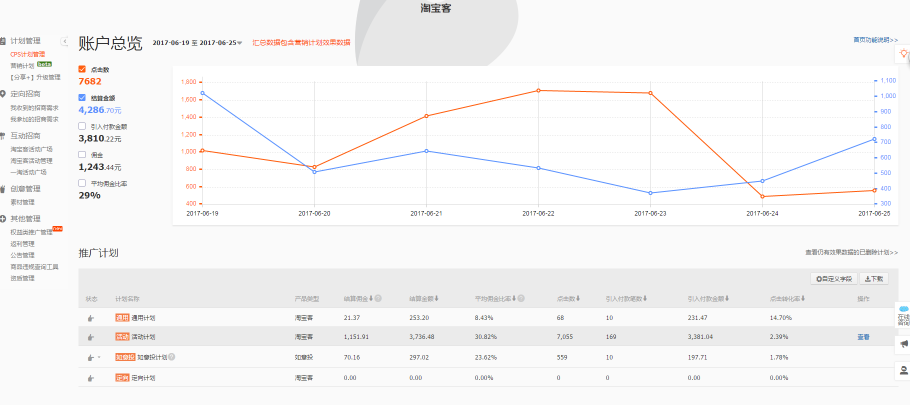910x405 pixels.
Task: Uncheck the 点击数 metric checkbox
Action: click(x=82, y=69)
